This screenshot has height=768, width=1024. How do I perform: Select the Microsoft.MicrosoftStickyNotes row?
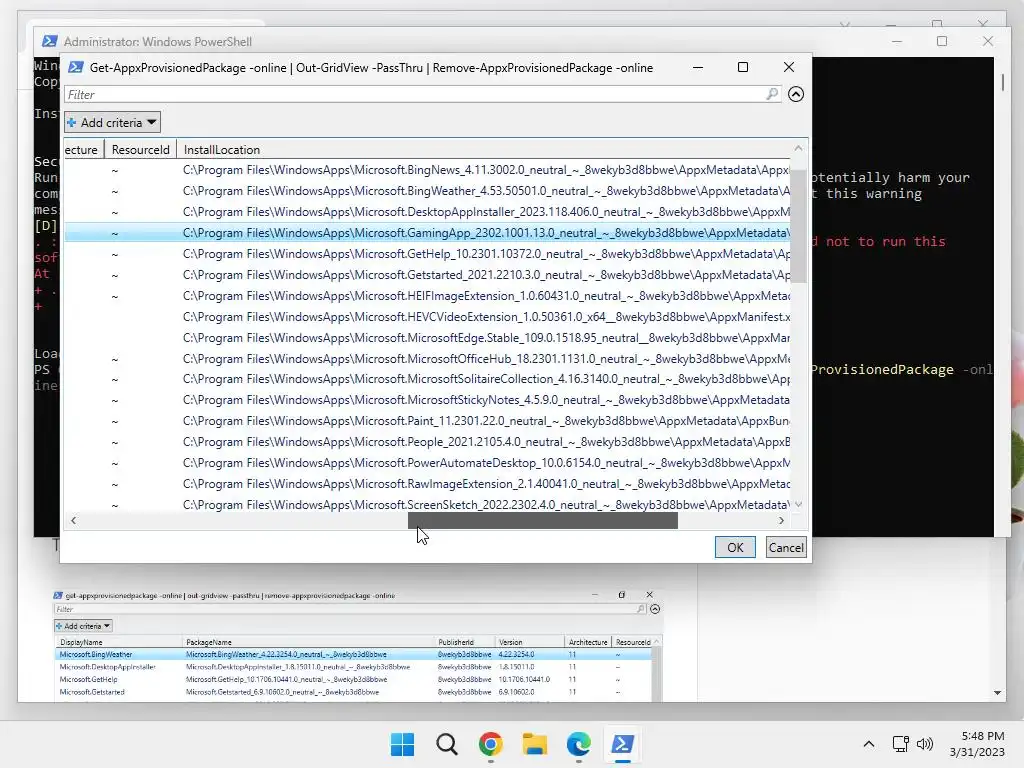(x=427, y=400)
